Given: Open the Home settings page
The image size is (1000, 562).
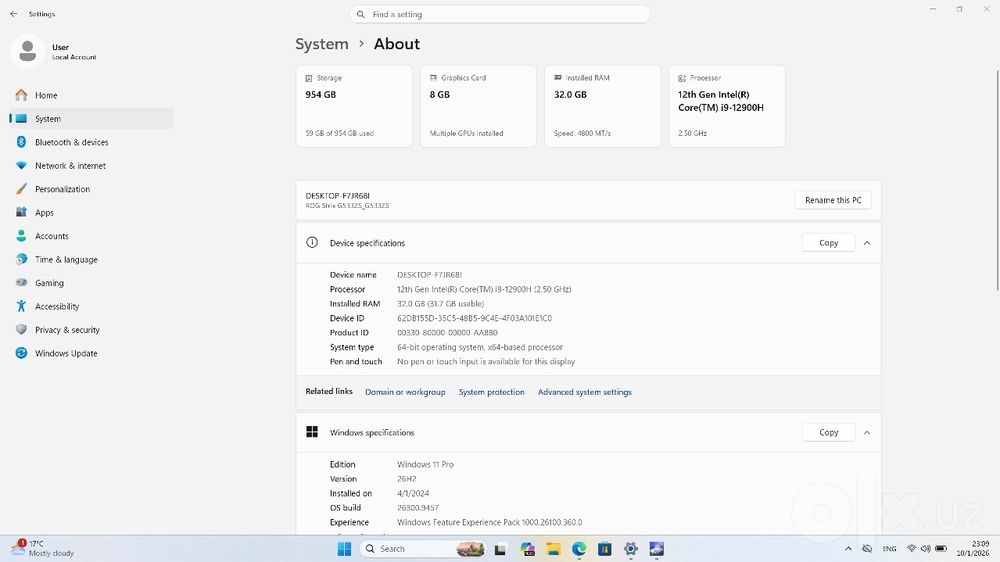Looking at the screenshot, I should (x=91, y=95).
